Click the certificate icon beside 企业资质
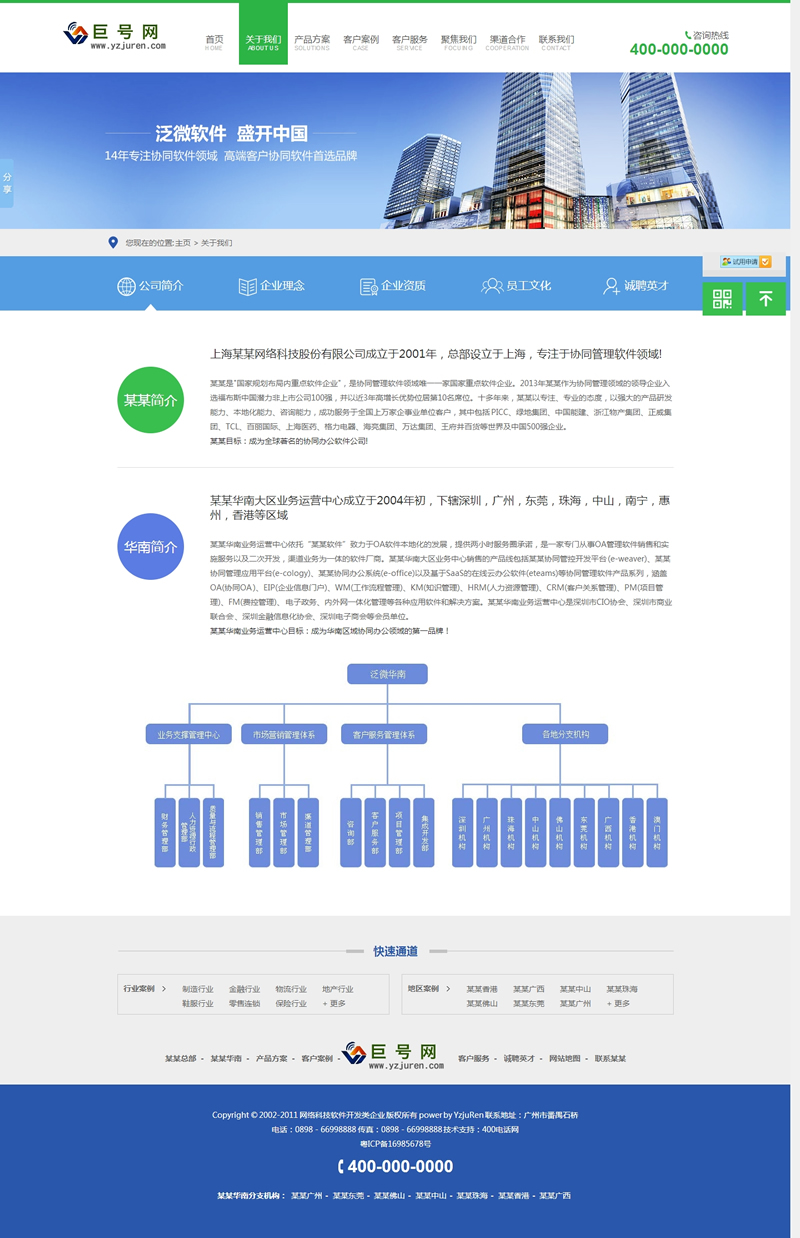Viewport: 800px width, 1238px height. pos(368,286)
